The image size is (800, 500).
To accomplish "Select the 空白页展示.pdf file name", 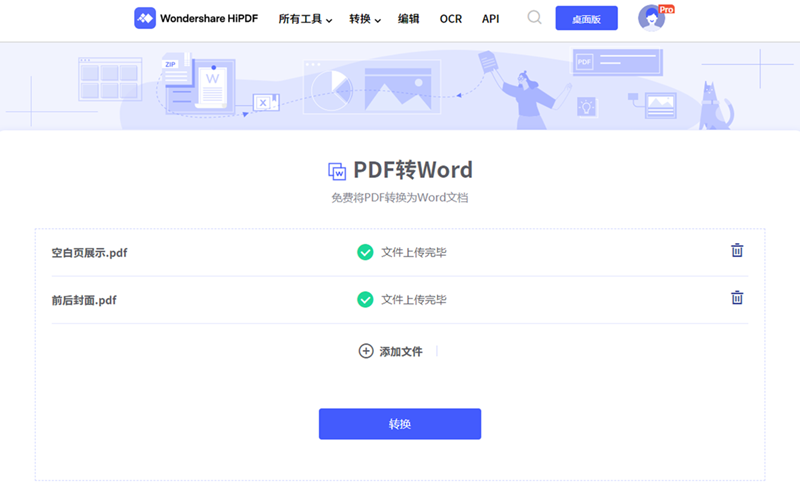I will [89, 253].
